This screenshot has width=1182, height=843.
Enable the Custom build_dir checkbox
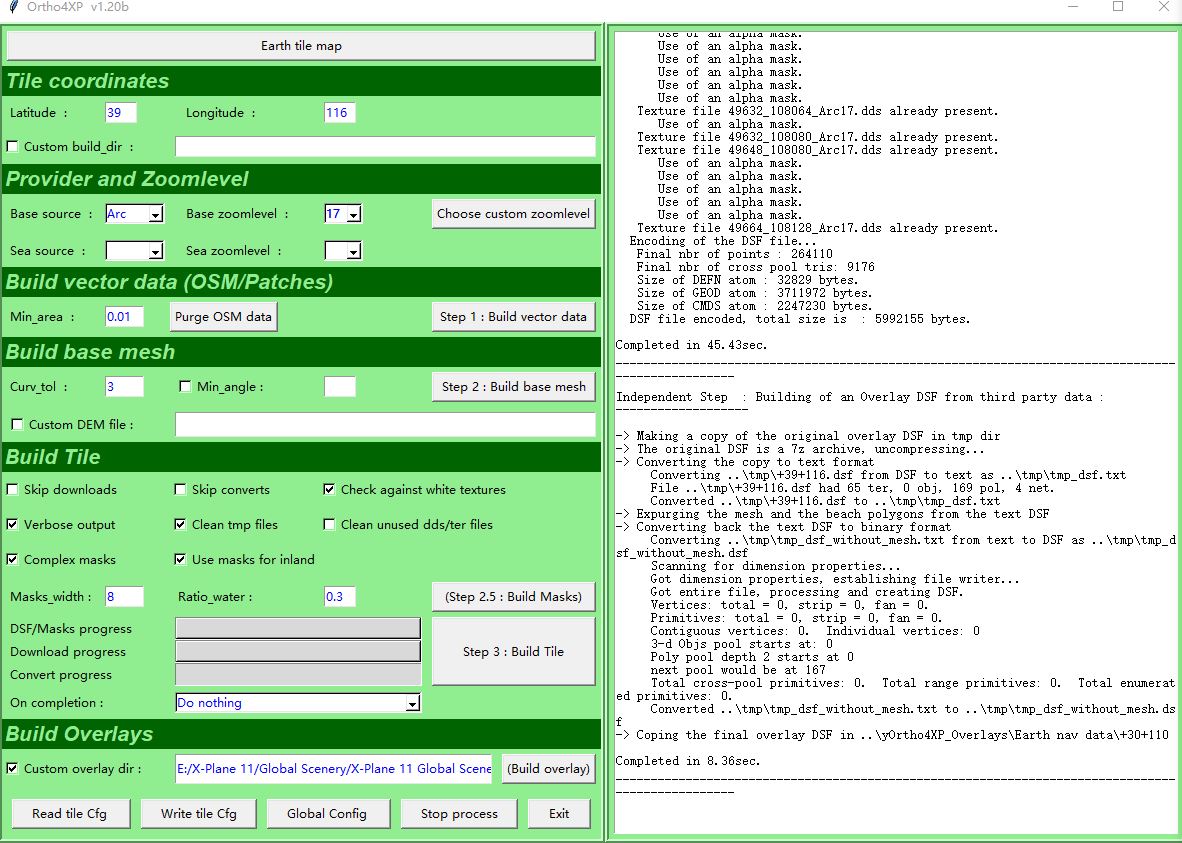tap(13, 147)
